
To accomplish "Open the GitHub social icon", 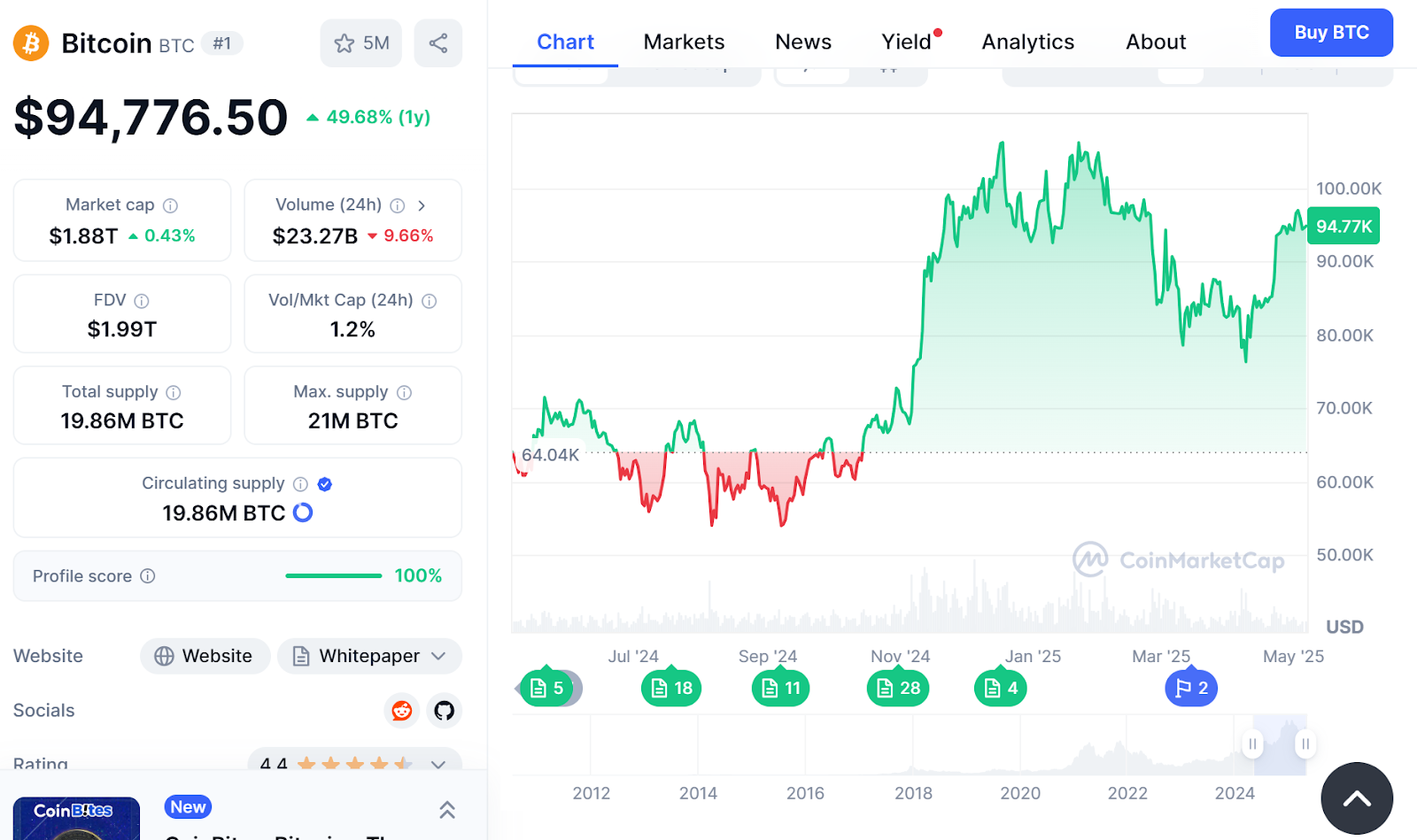I will (x=445, y=710).
